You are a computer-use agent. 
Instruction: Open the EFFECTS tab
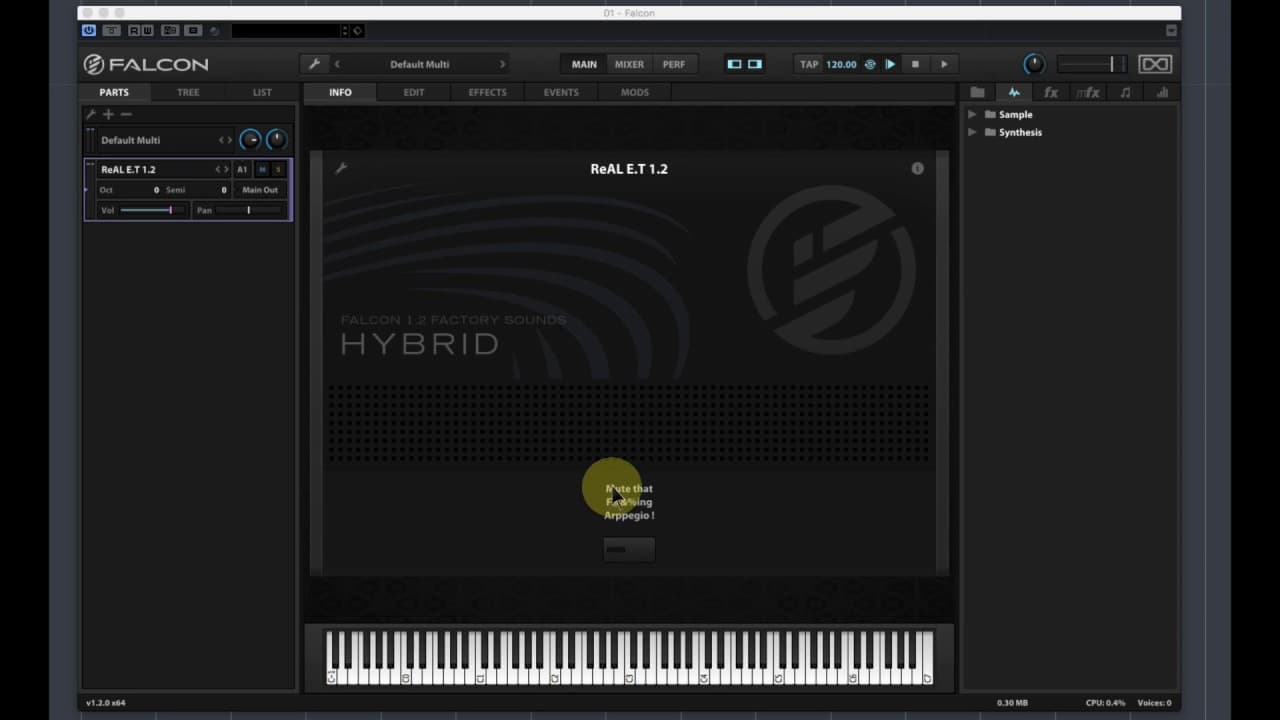487,92
